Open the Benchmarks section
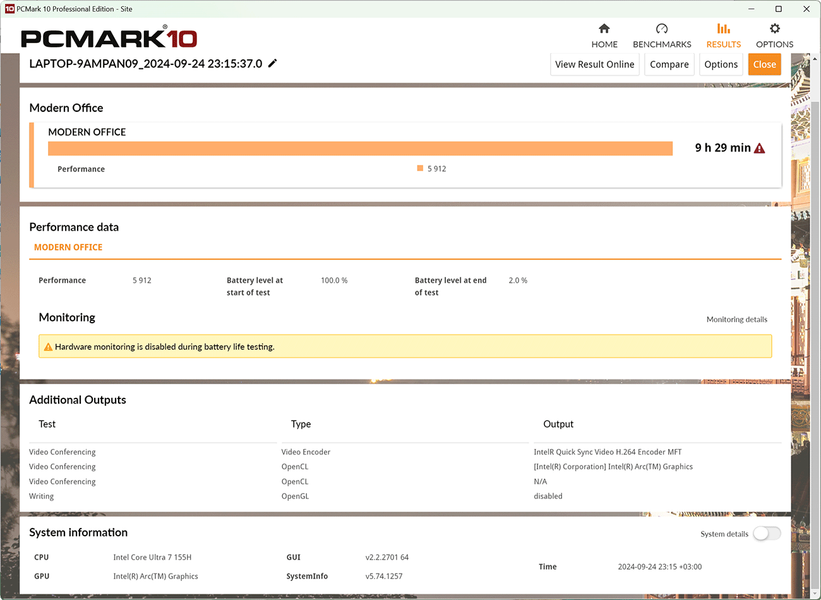Screen dimensions: 821x600 tap(662, 36)
